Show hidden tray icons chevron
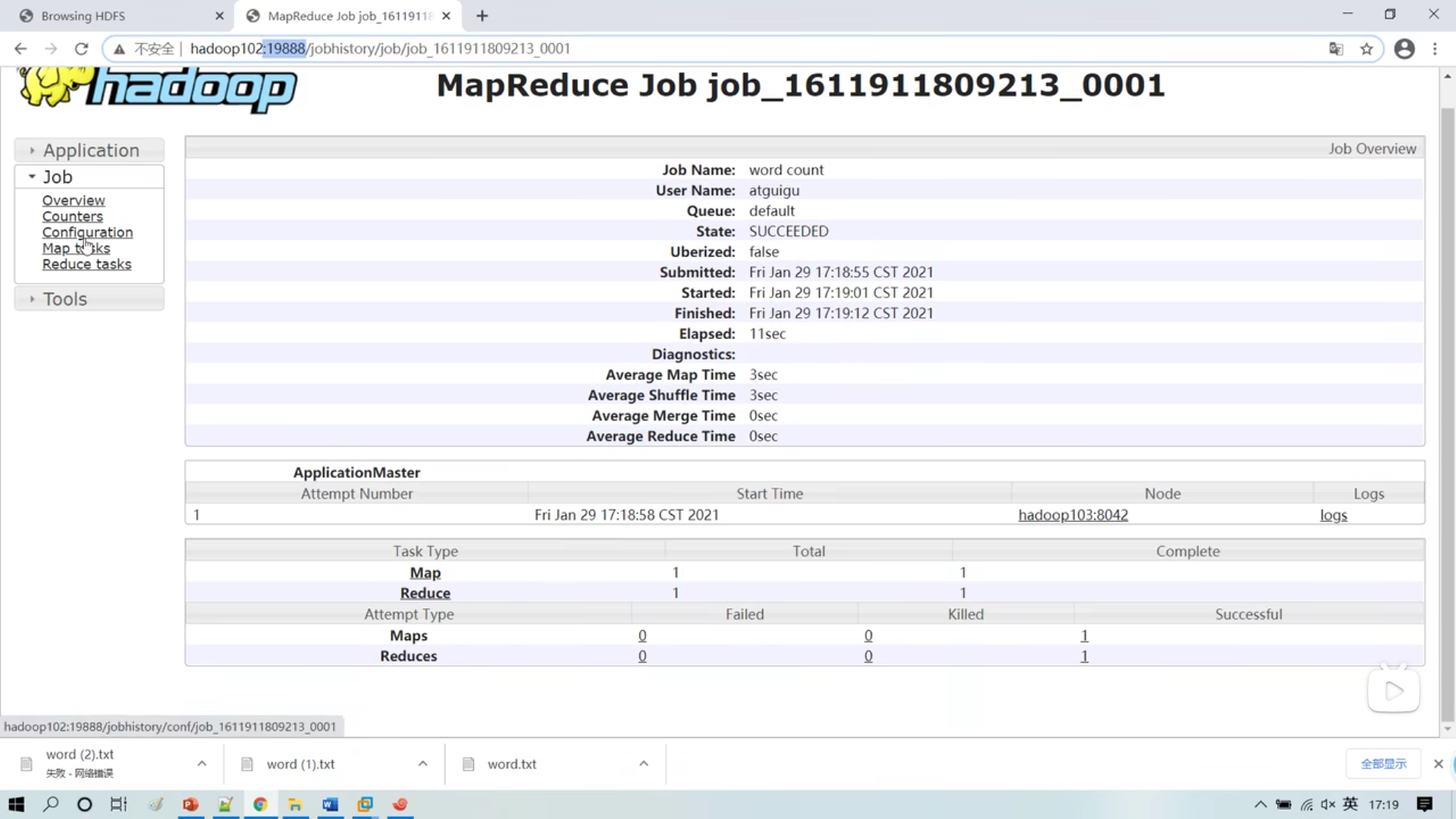Screen dimensions: 1456x819 (1260, 805)
